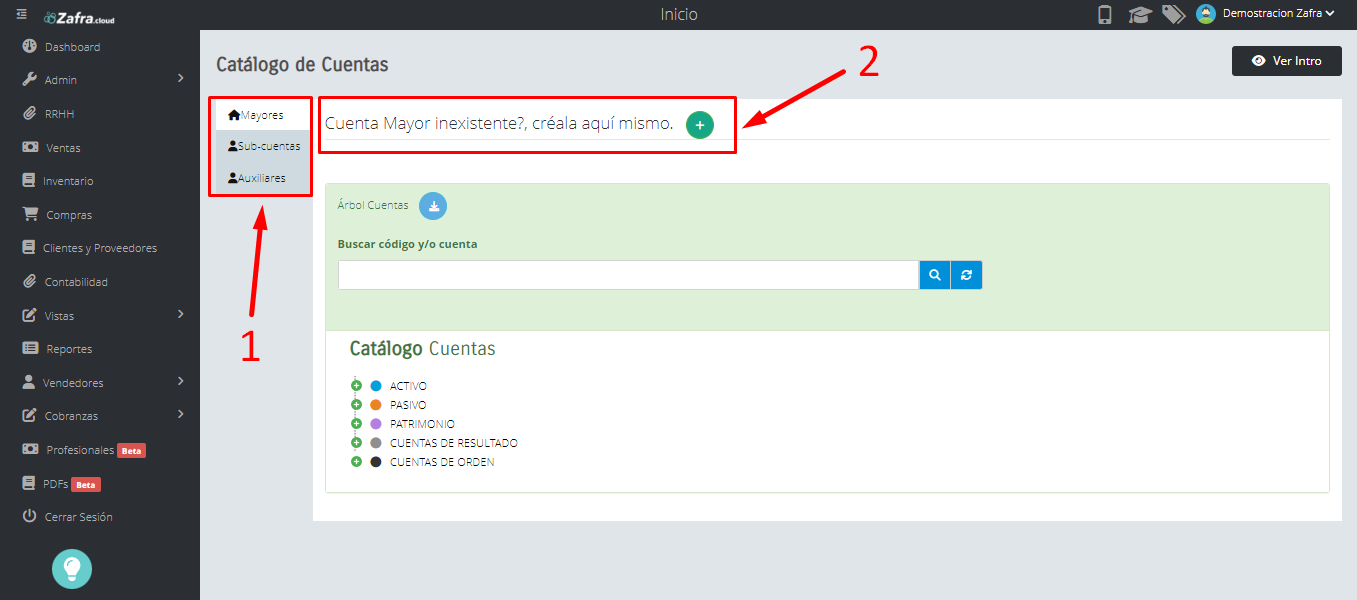Open Clientes y Proveedores in sidebar

click(x=100, y=248)
